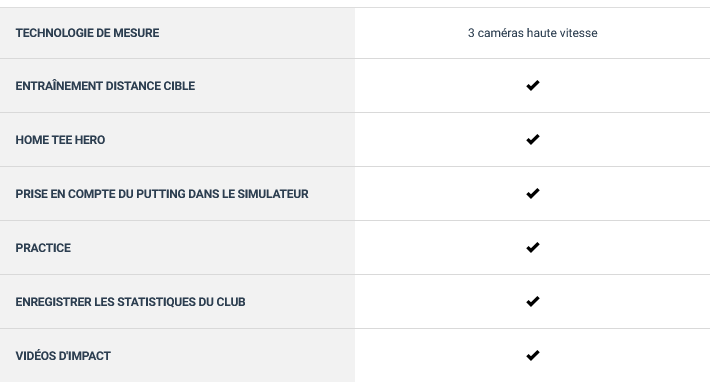710x388 pixels.
Task: Click checkmark for putting in simulator row
Action: click(532, 193)
